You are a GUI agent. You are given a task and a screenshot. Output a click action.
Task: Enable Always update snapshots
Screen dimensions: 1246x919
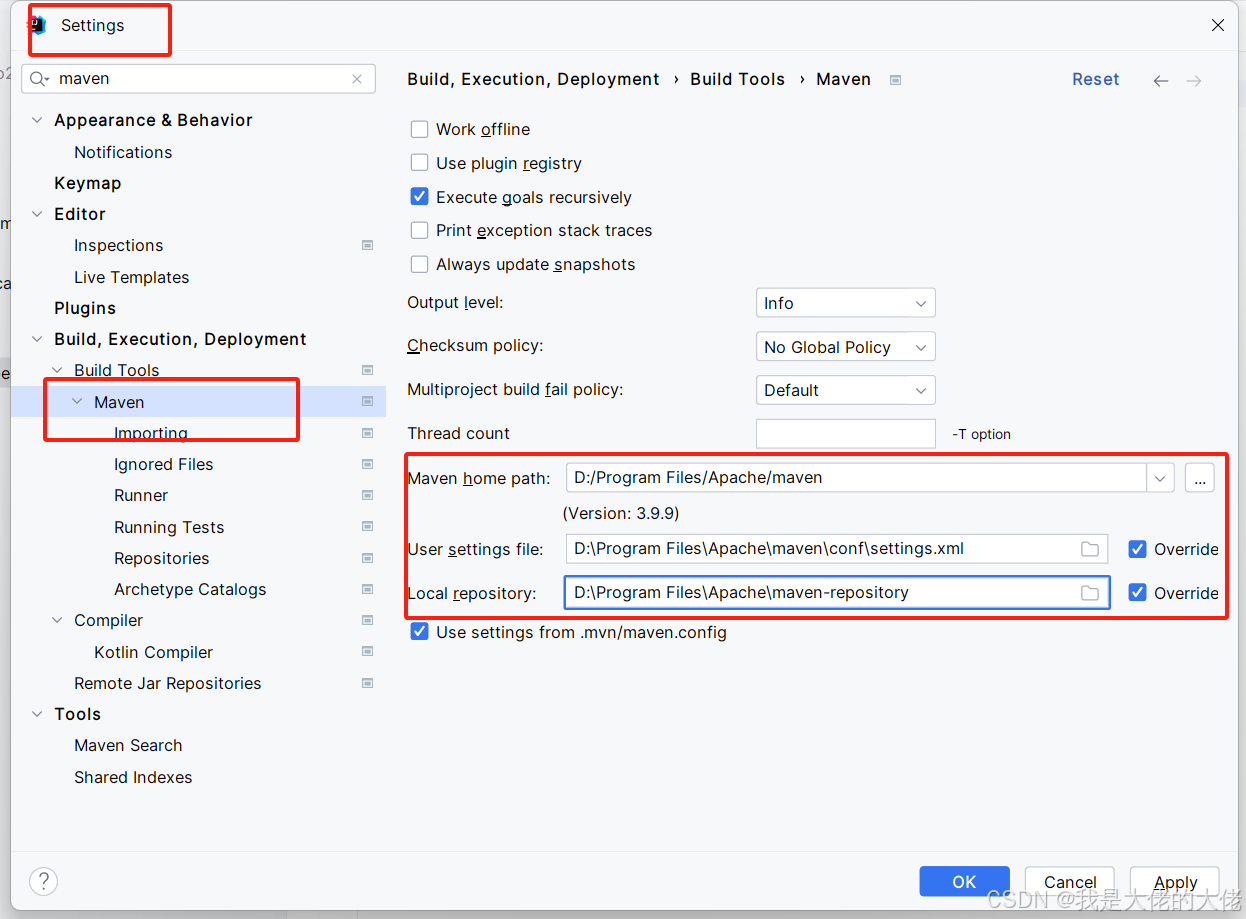click(x=420, y=264)
